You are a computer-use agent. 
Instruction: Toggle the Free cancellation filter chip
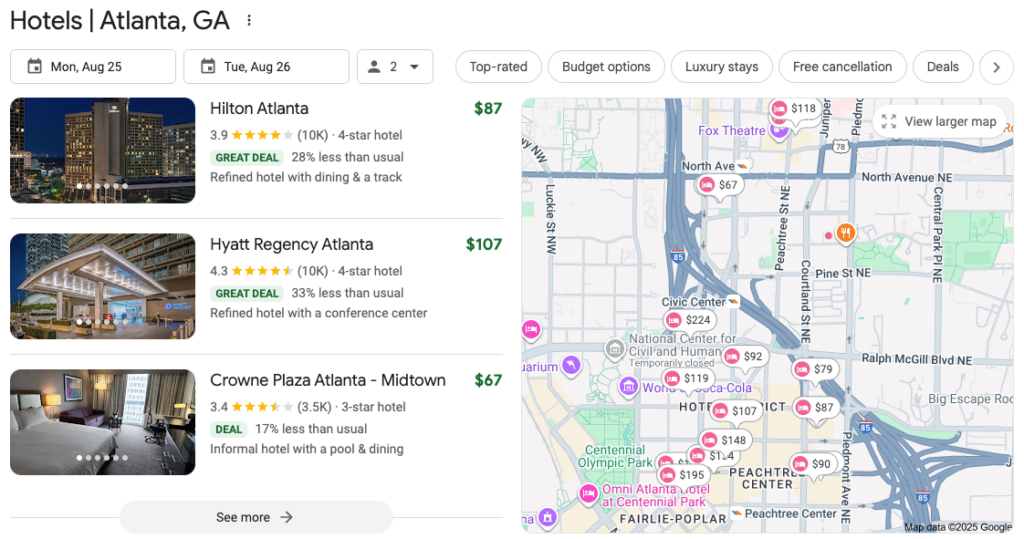click(842, 67)
